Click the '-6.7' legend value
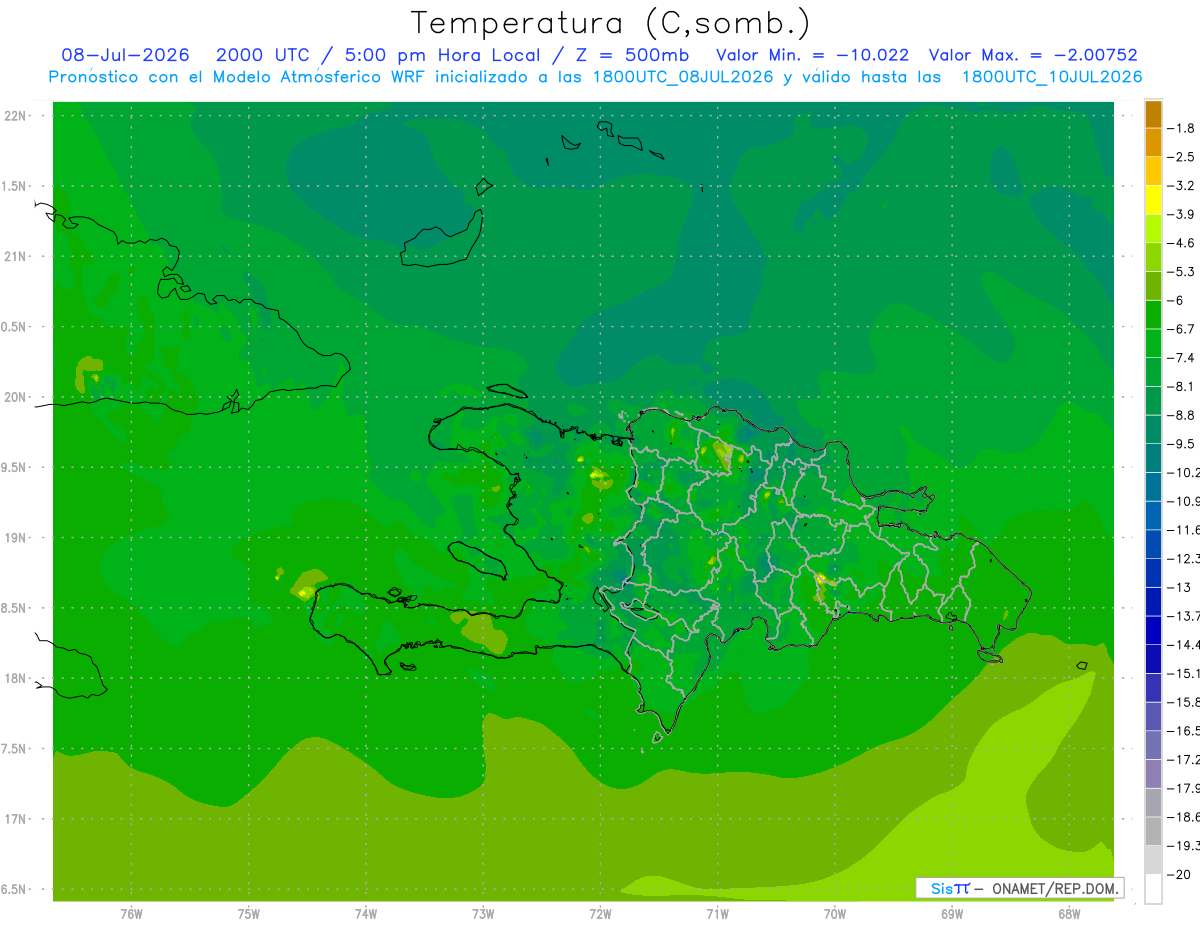Viewport: 1200px width, 927px height. click(1183, 329)
